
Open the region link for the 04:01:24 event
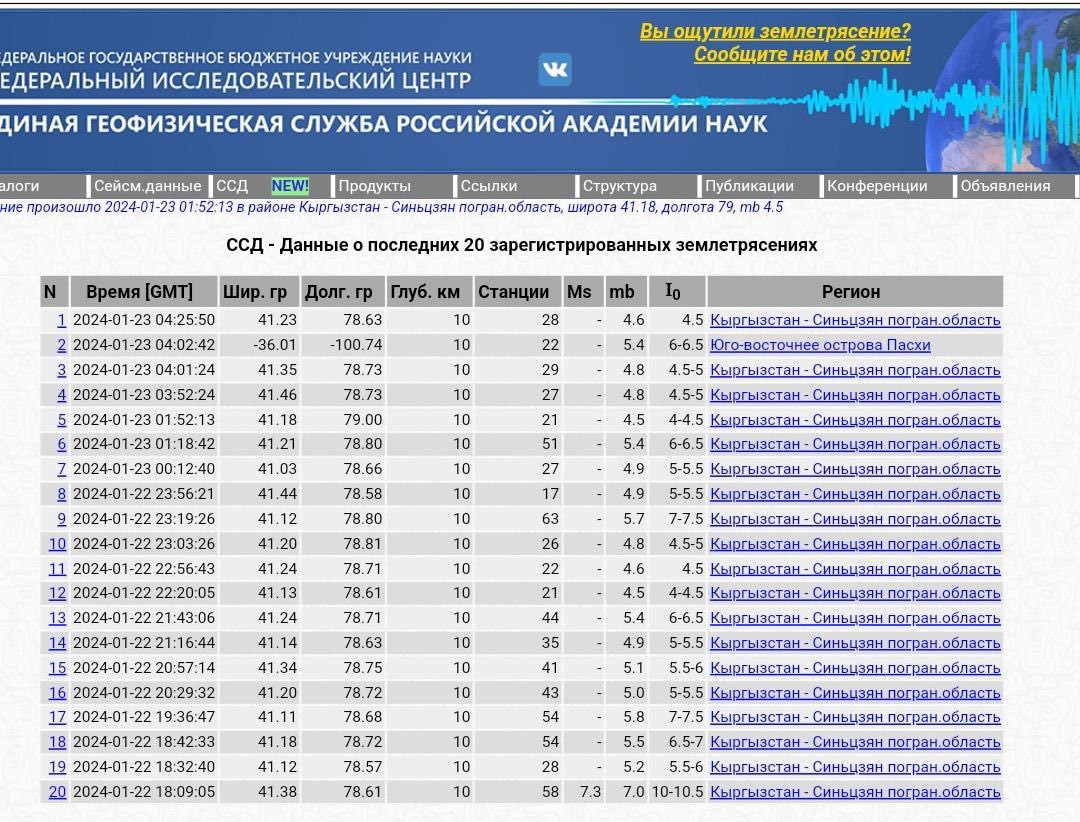point(855,370)
